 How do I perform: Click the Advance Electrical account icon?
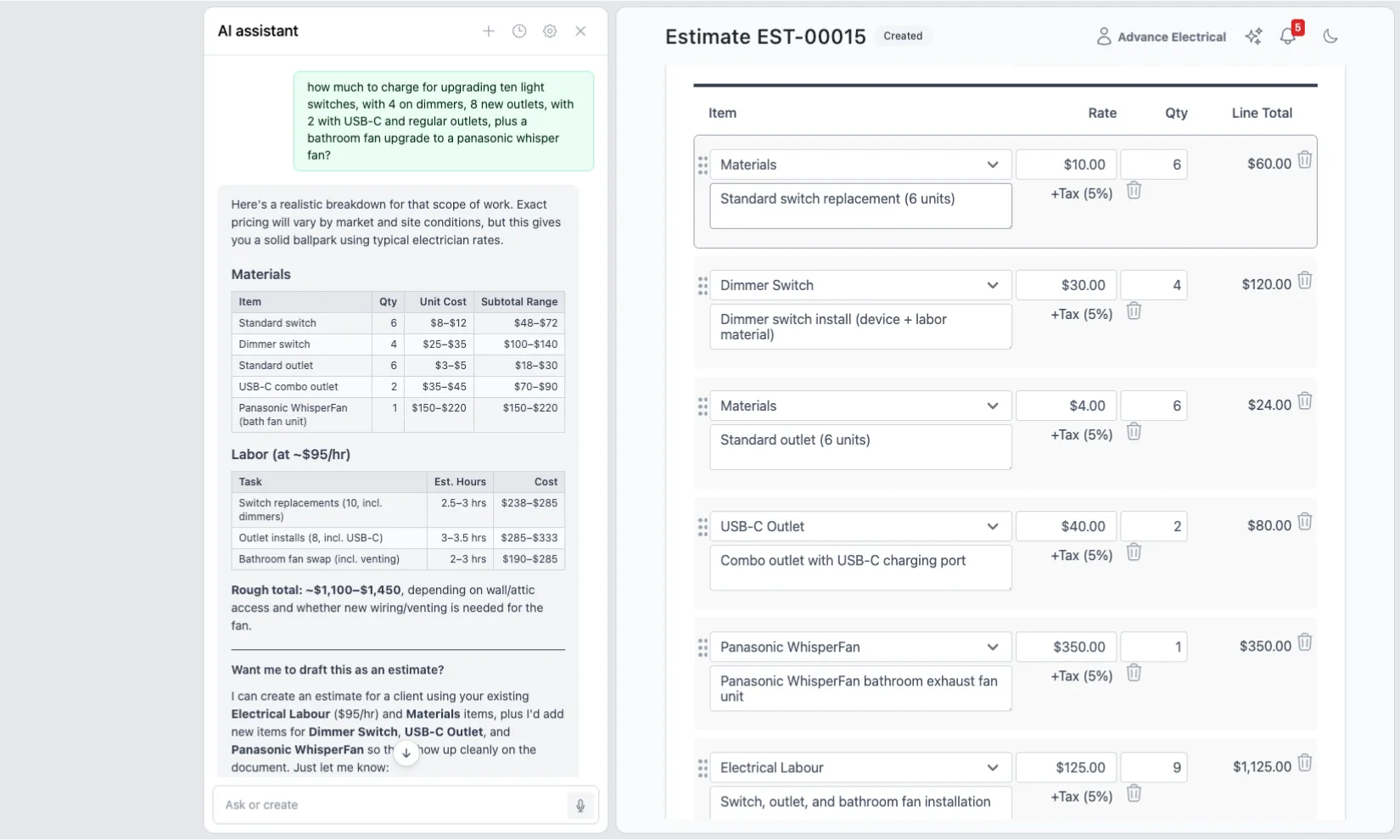coord(1104,36)
